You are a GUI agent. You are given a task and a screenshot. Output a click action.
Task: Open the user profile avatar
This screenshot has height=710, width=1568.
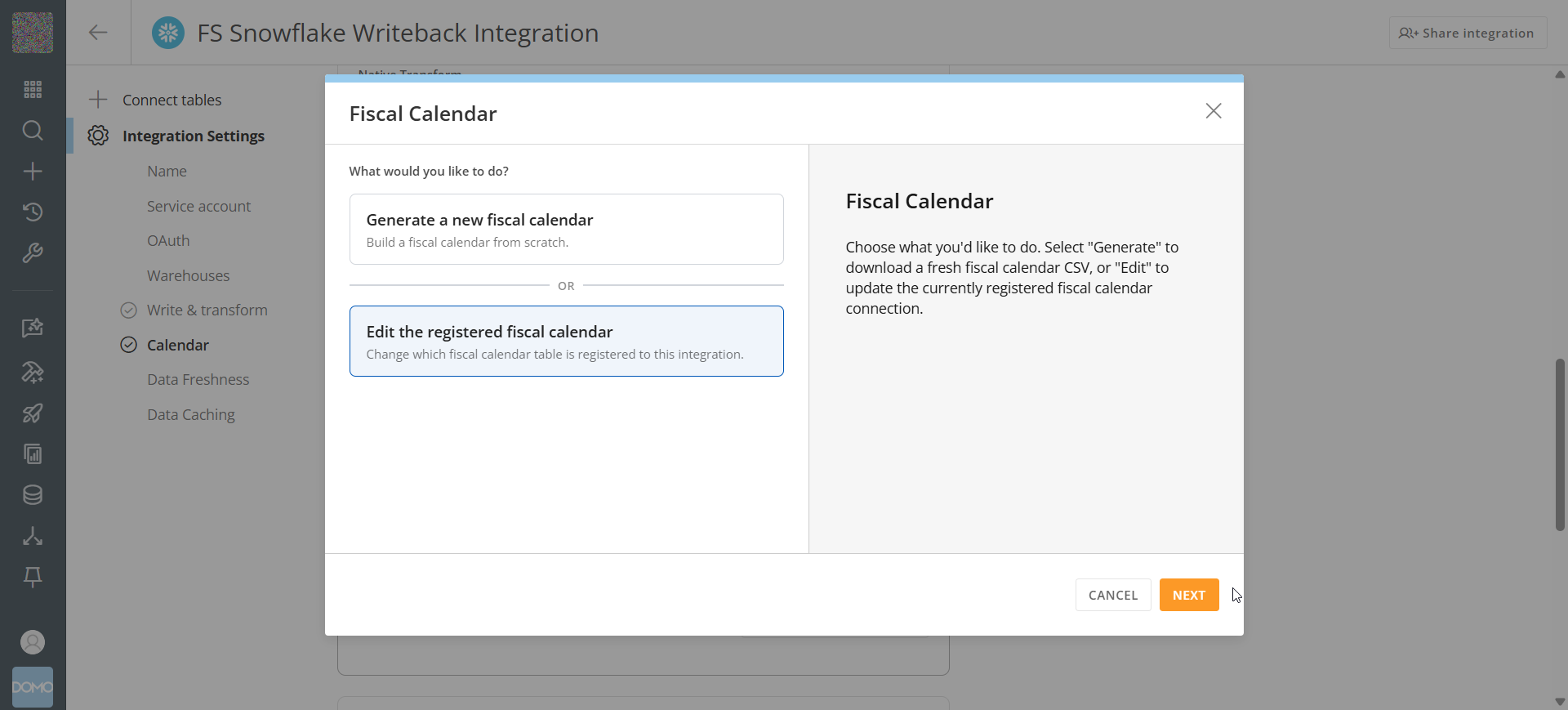(33, 642)
